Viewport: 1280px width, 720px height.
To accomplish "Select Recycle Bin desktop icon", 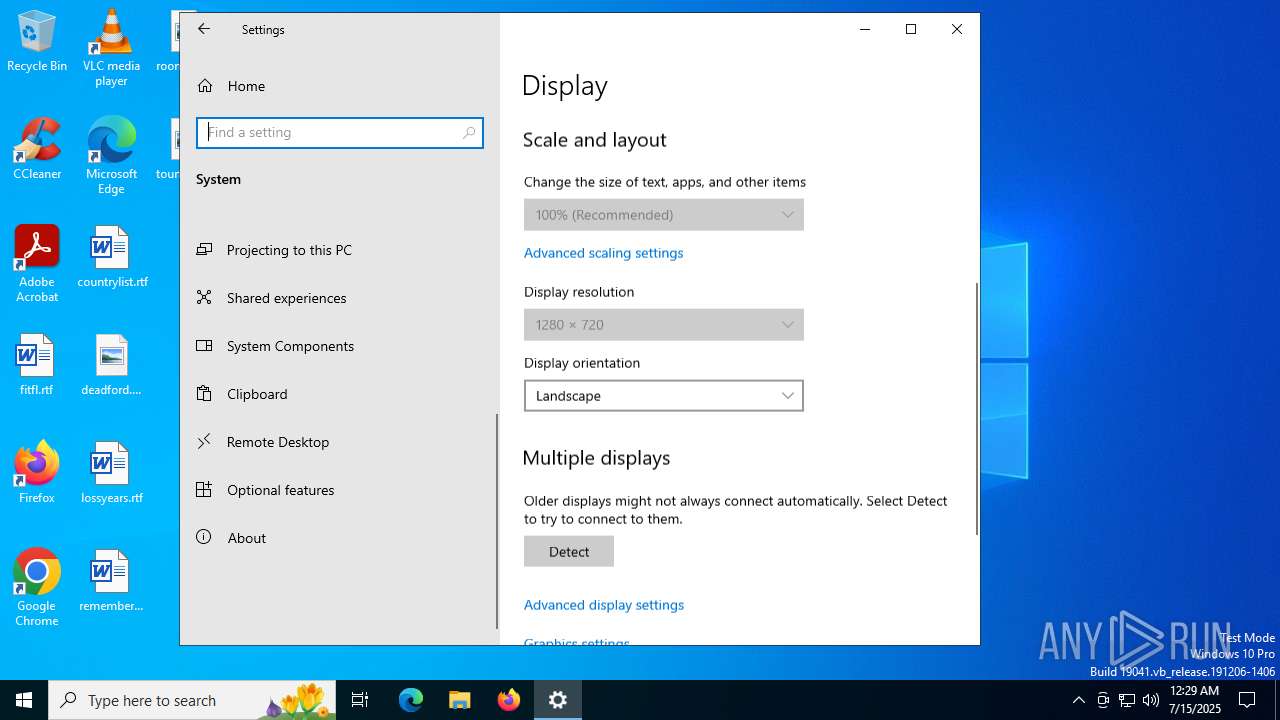I will tap(37, 41).
